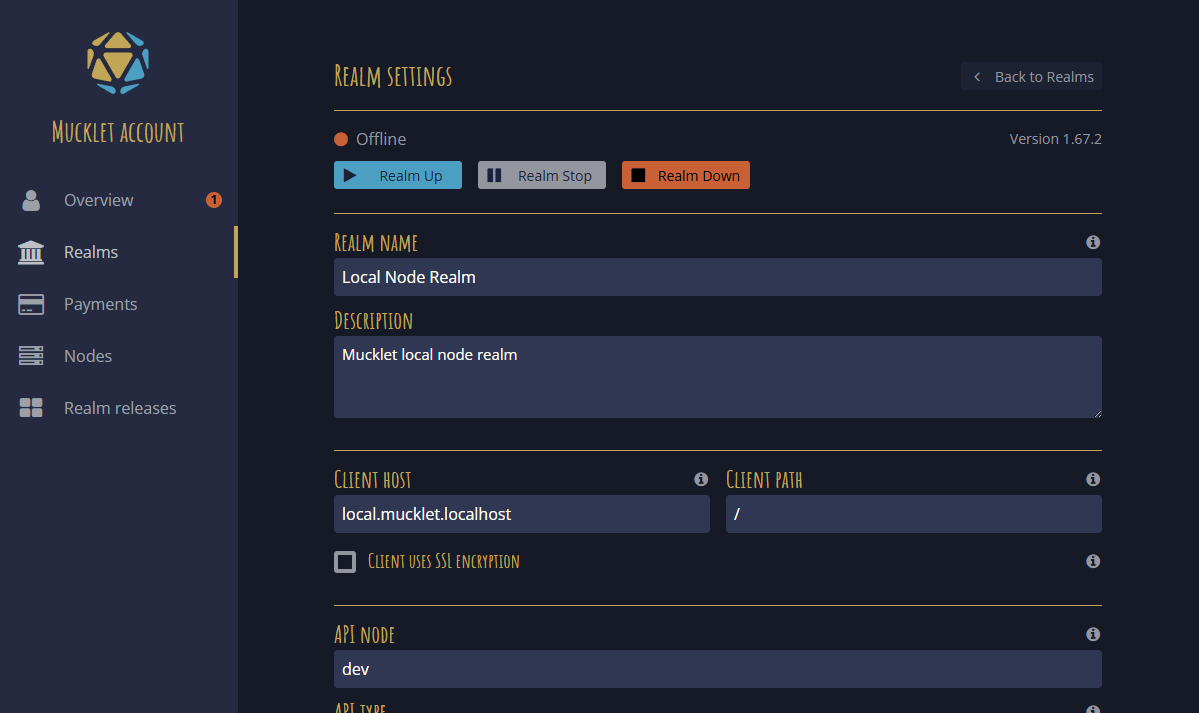The width and height of the screenshot is (1199, 713).
Task: Enable Client uses SSL encryption checkbox
Action: (345, 561)
